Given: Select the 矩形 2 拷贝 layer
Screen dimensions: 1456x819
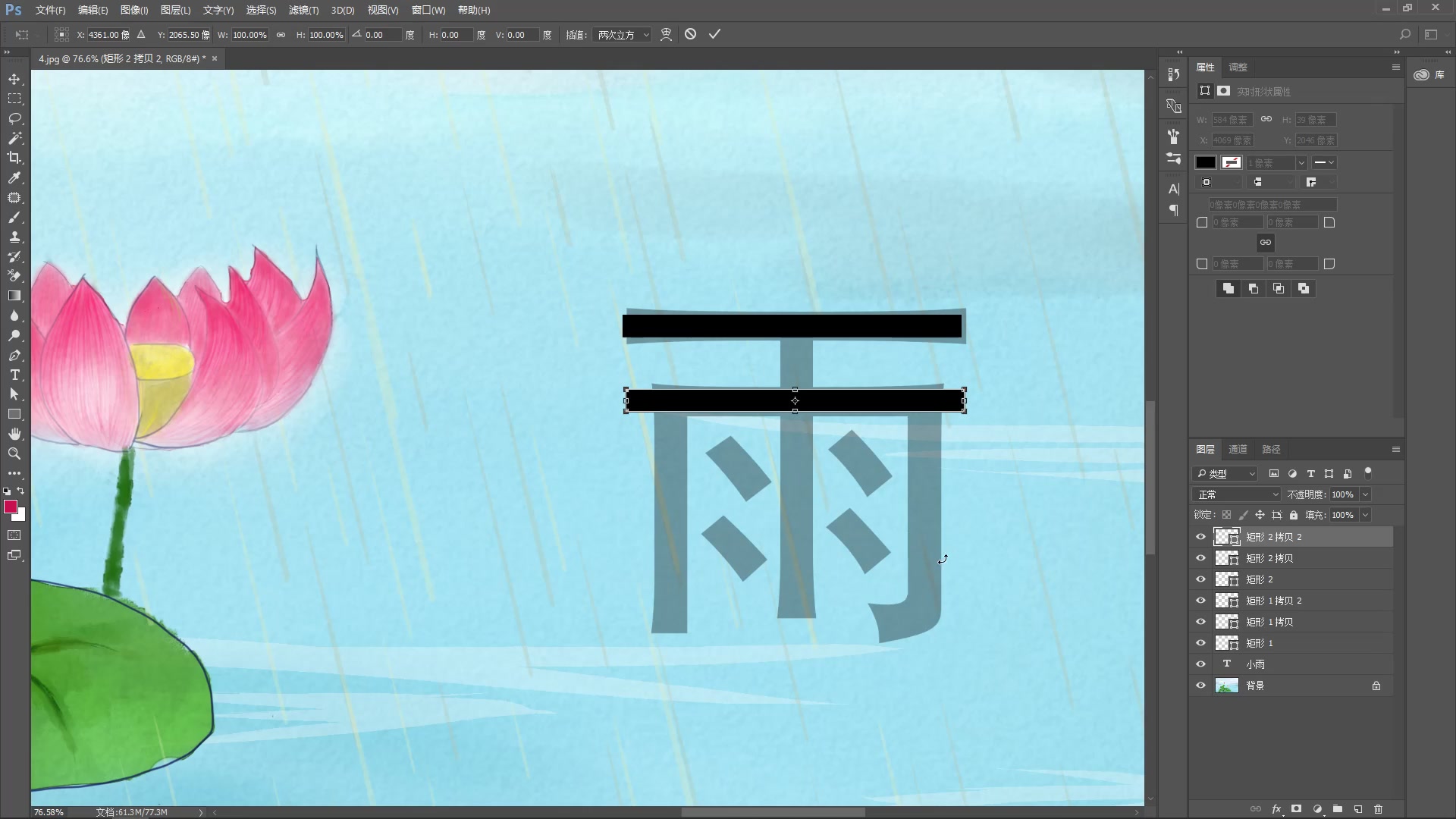Looking at the screenshot, I should click(x=1270, y=558).
